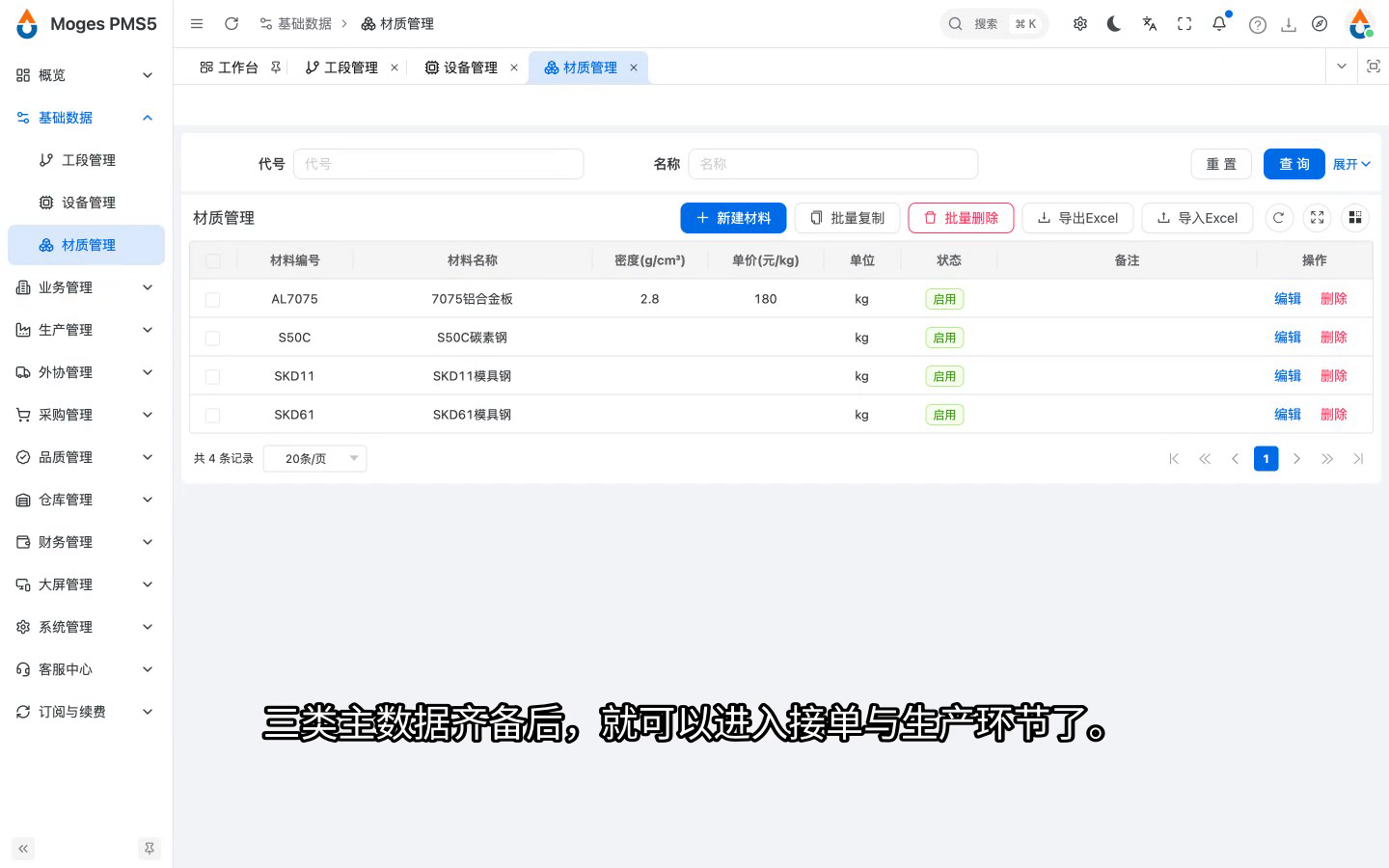The width and height of the screenshot is (1389, 868).
Task: Check the SKD11 row checkbox
Action: click(x=213, y=376)
